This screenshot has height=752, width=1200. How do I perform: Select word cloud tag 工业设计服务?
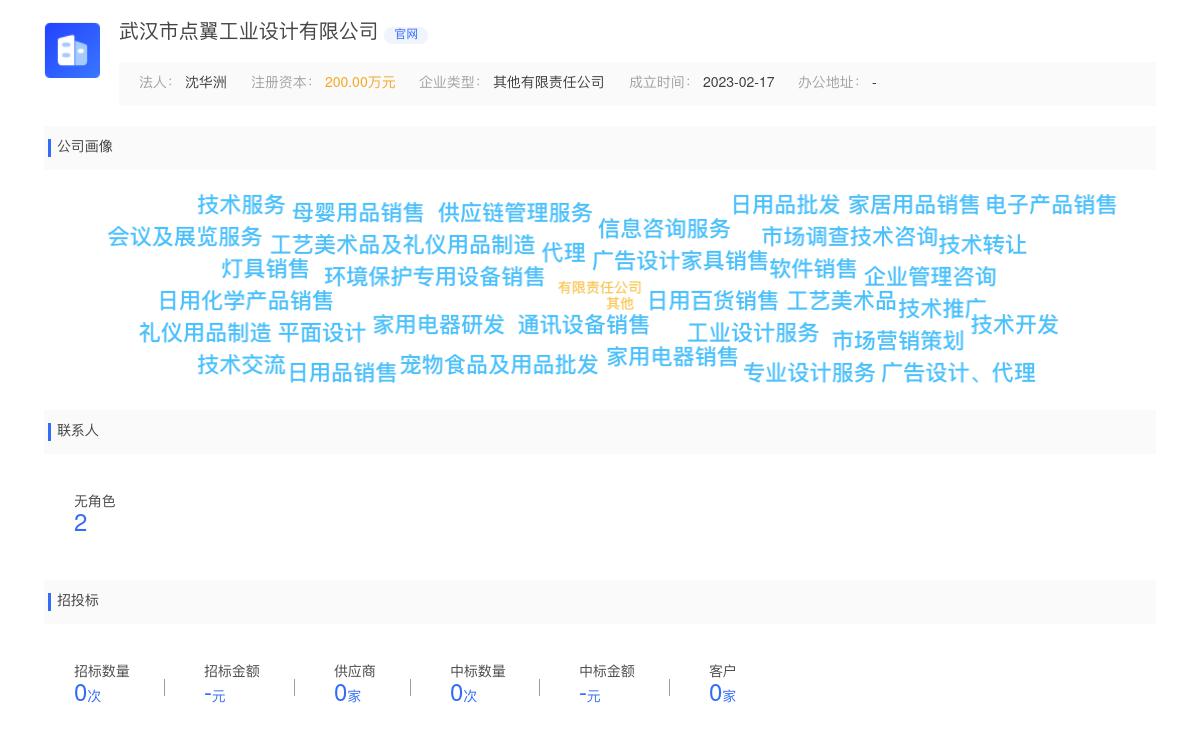pos(753,333)
